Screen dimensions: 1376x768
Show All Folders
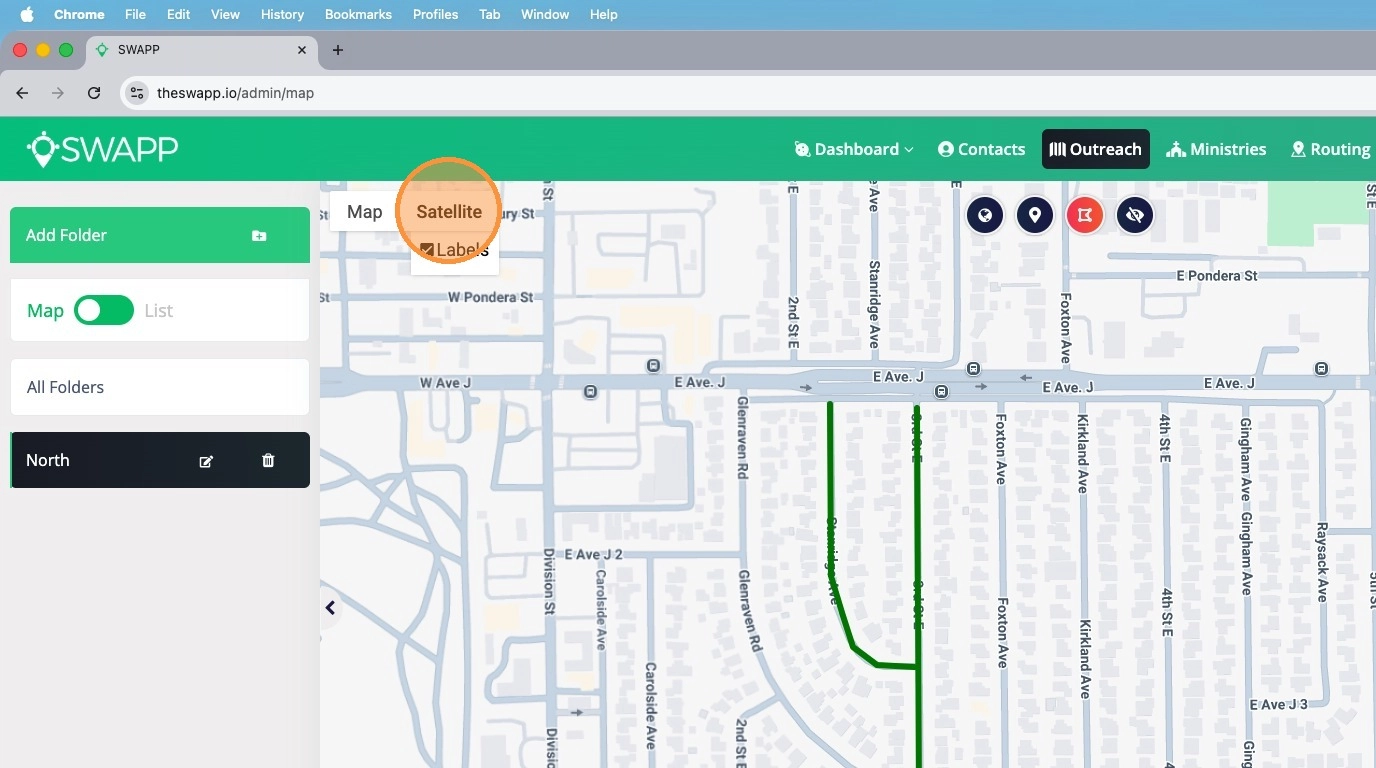160,387
